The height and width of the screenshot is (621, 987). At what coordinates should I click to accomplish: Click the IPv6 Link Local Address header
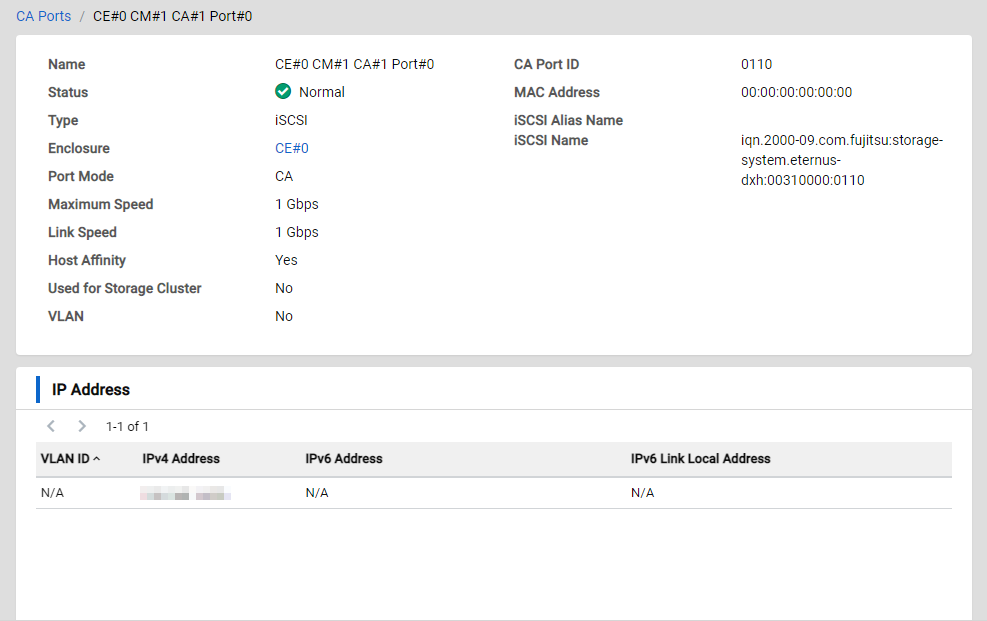700,459
